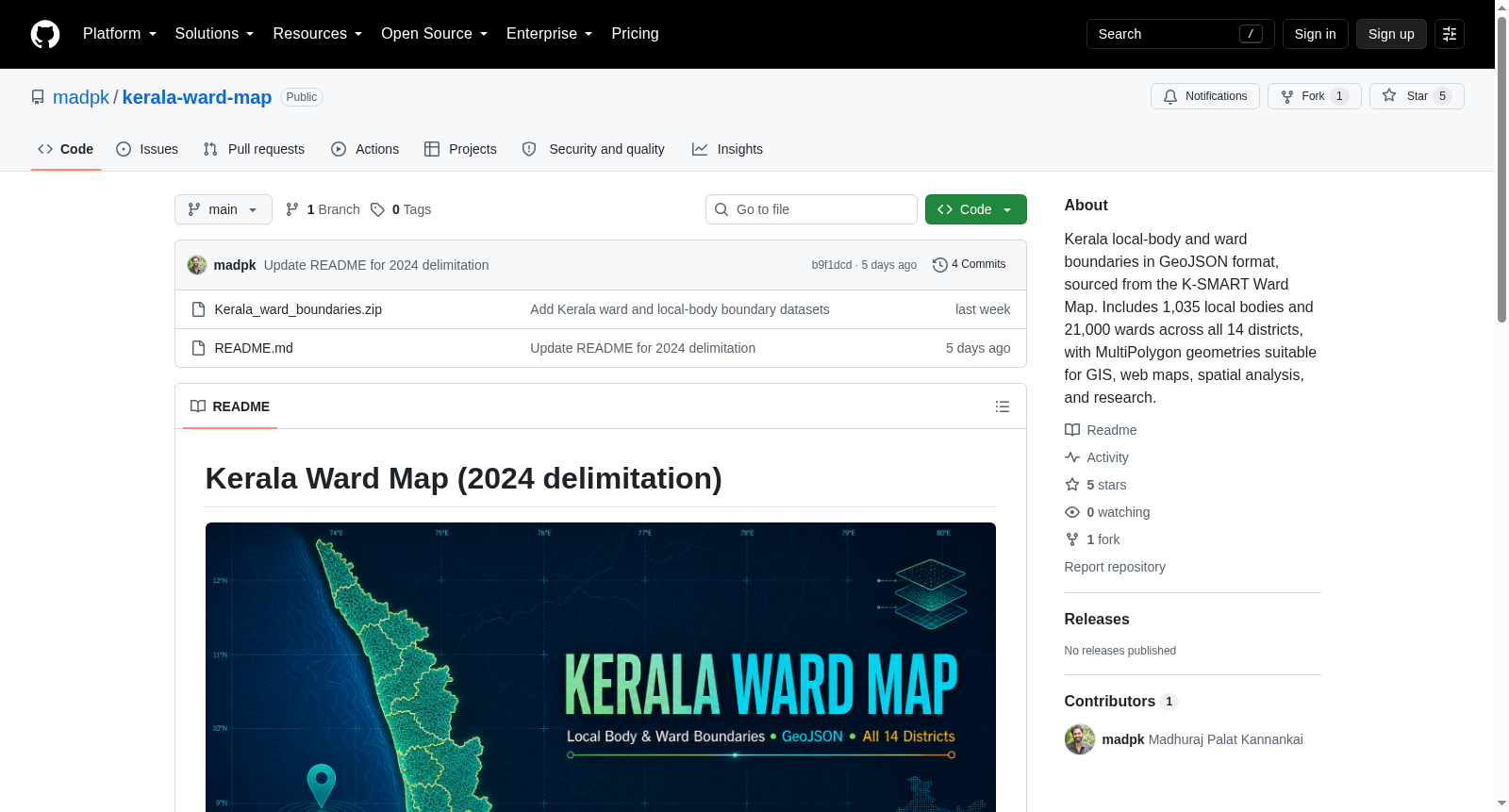The width and height of the screenshot is (1509, 812).
Task: Expand the Resources menu
Action: (318, 34)
